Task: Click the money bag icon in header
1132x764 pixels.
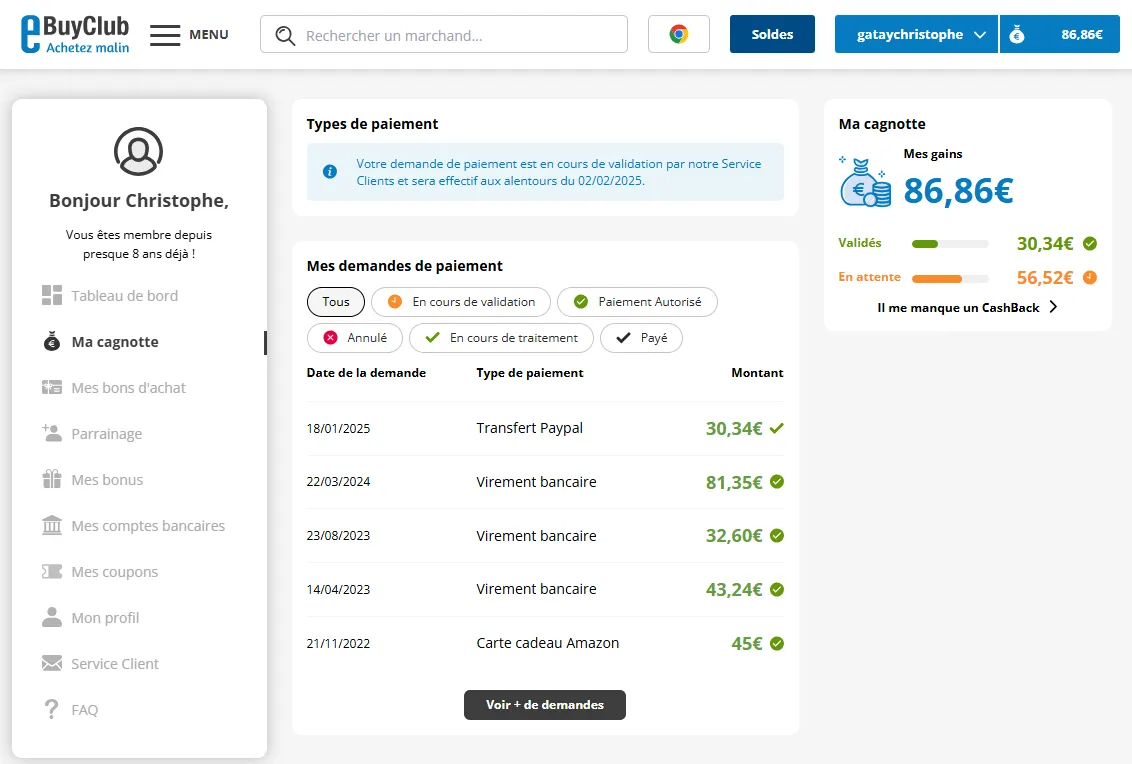Action: pos(1016,34)
